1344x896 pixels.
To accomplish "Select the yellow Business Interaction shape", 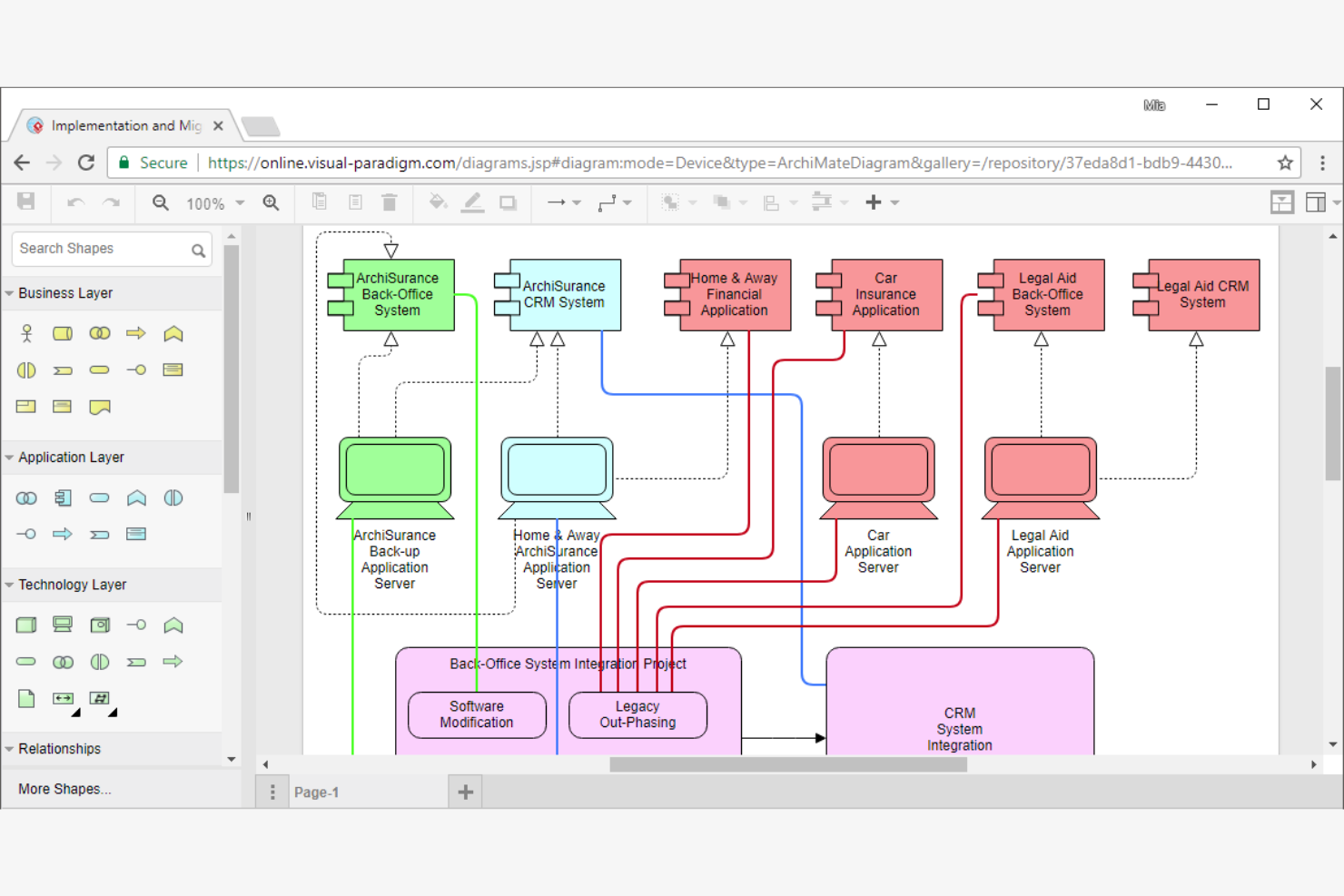I will tap(26, 370).
